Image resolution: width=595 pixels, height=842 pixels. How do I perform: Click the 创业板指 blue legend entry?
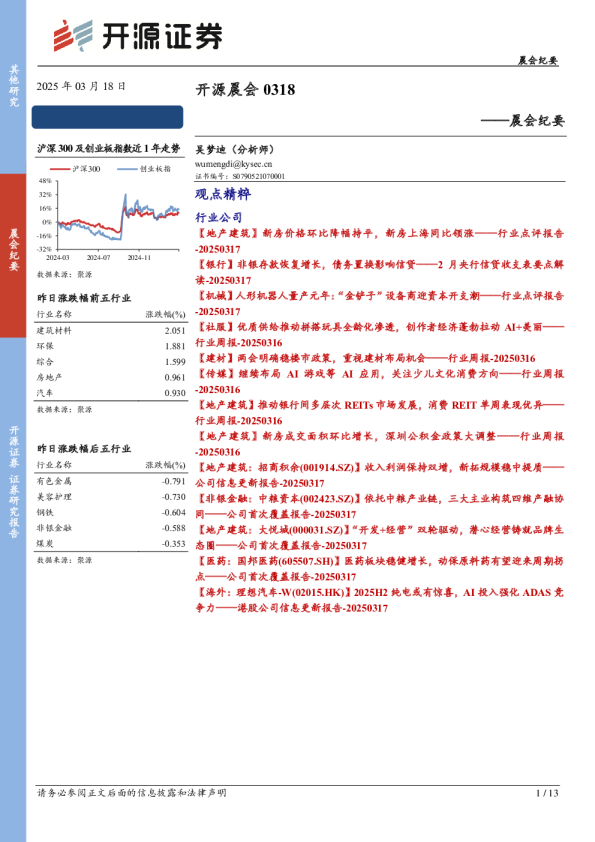(x=144, y=169)
